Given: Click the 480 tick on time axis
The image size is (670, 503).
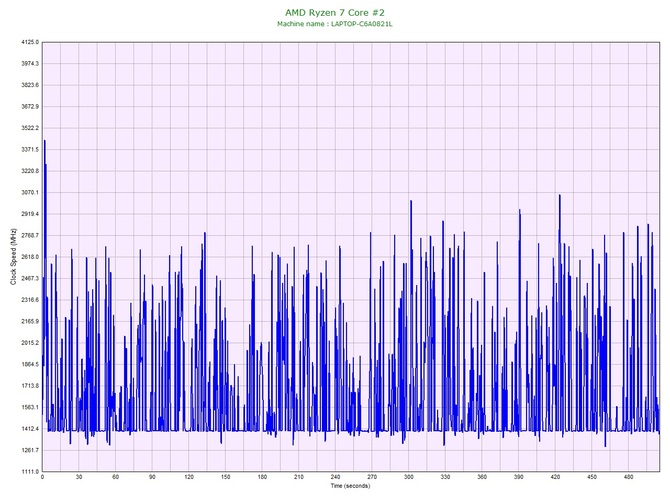Looking at the screenshot, I should 629,477.
